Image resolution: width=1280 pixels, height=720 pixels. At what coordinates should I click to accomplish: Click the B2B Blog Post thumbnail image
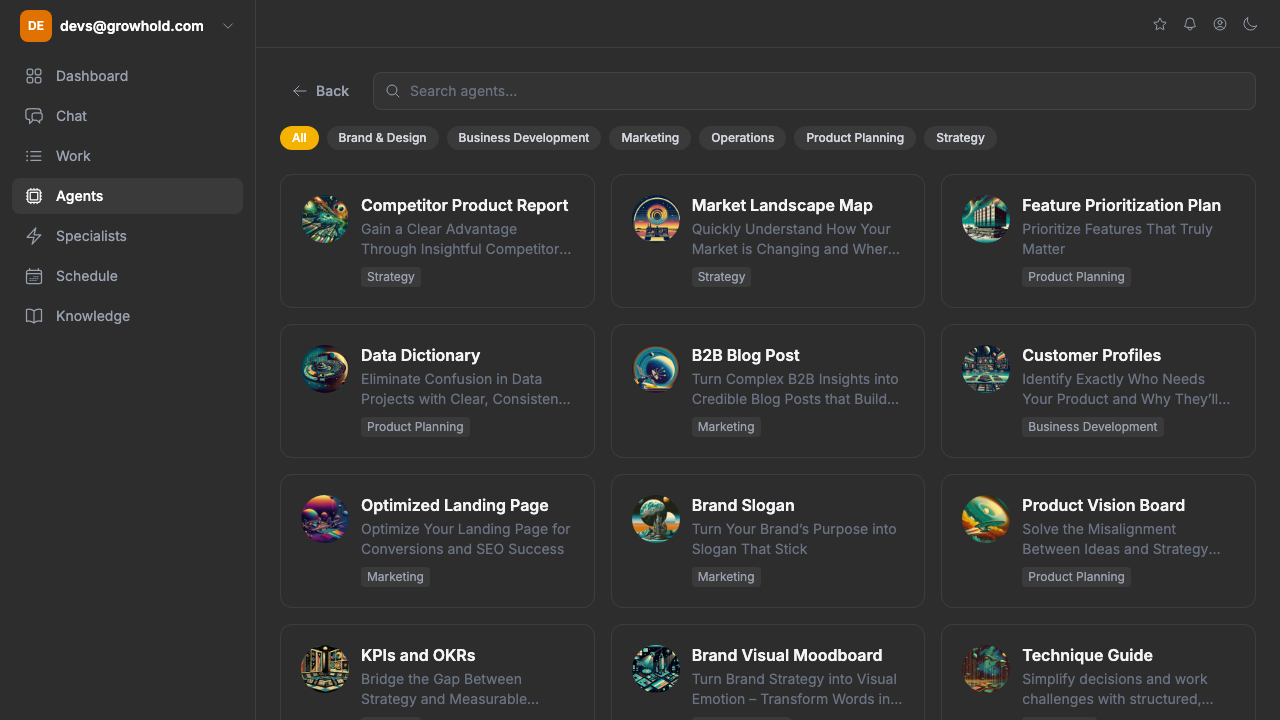pos(656,369)
